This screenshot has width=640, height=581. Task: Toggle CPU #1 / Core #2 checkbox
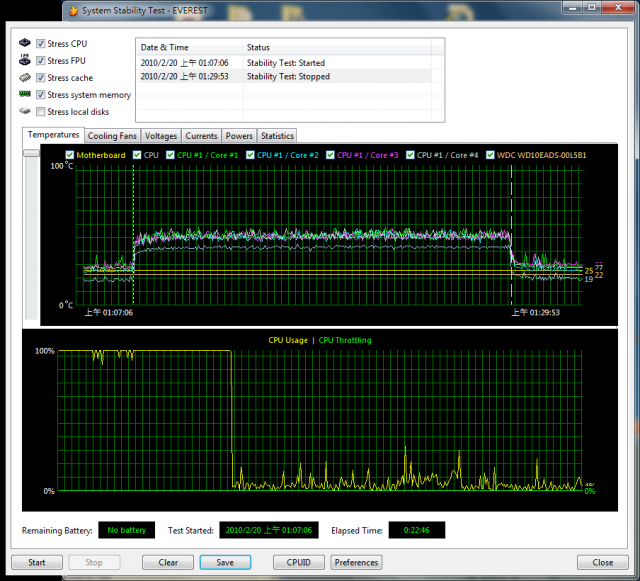pyautogui.click(x=250, y=155)
